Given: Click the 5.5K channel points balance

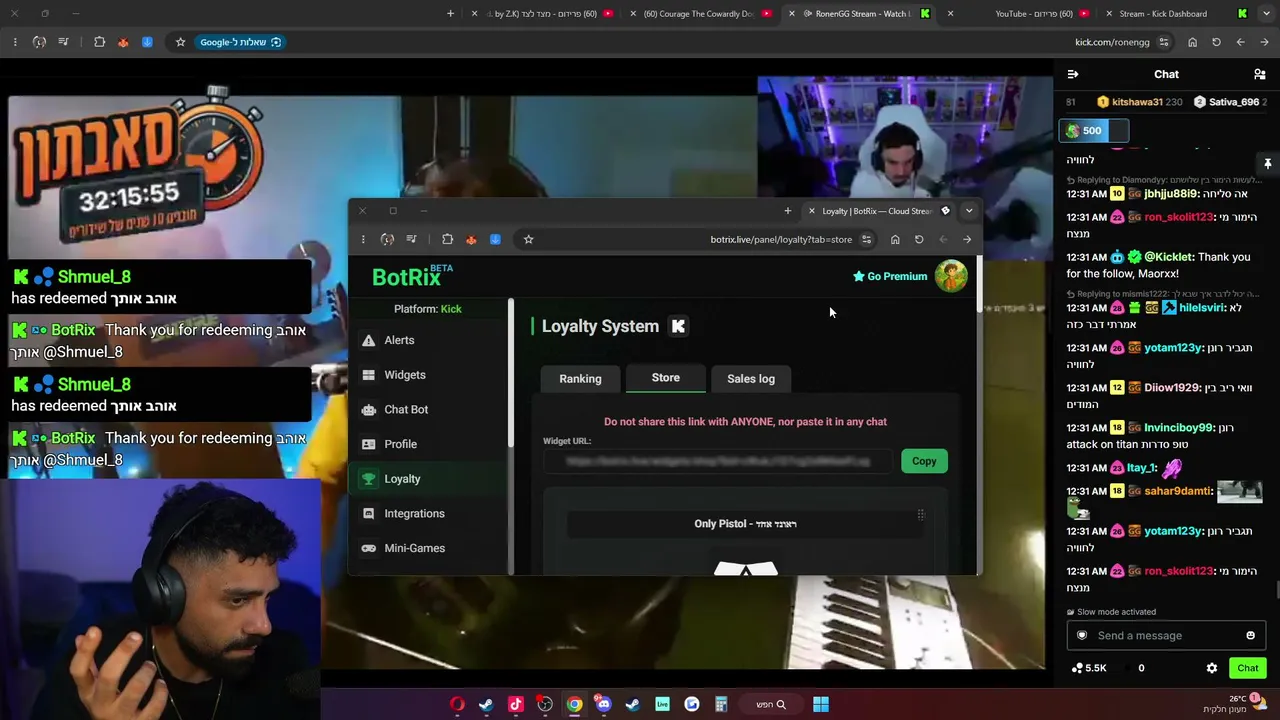Looking at the screenshot, I should 1088,668.
